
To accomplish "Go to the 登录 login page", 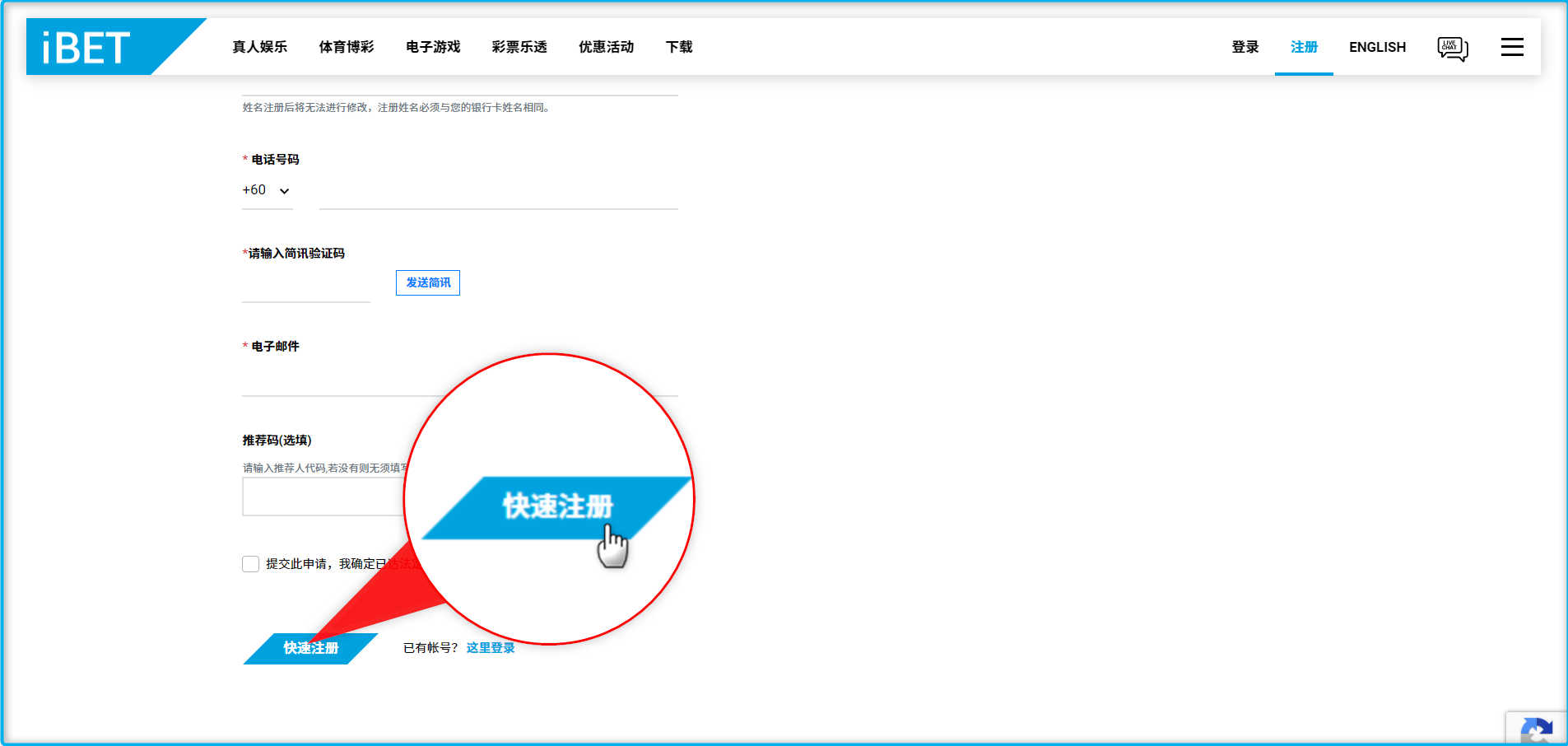I will pos(1245,47).
